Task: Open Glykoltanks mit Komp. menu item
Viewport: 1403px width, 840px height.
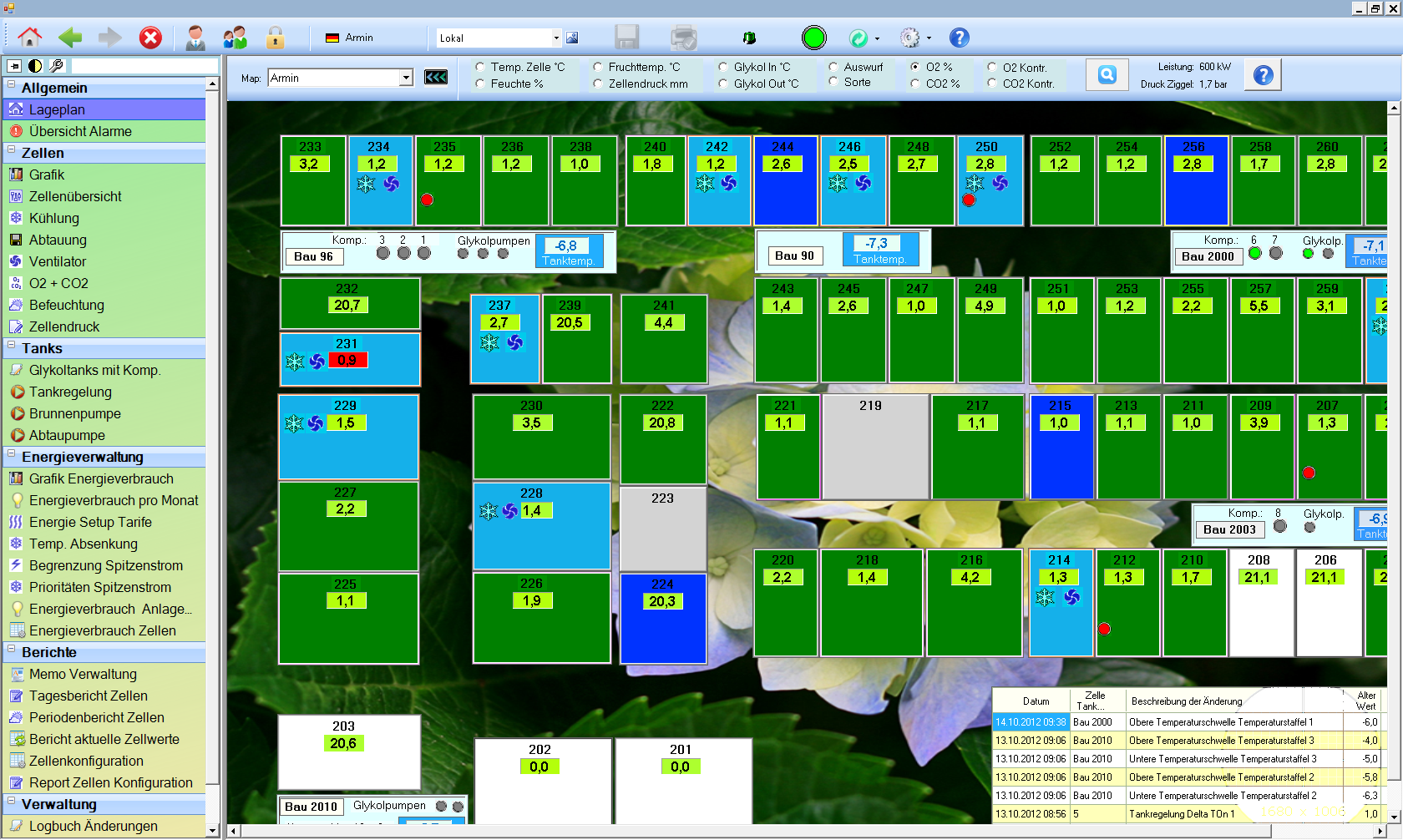Action: click(x=94, y=370)
